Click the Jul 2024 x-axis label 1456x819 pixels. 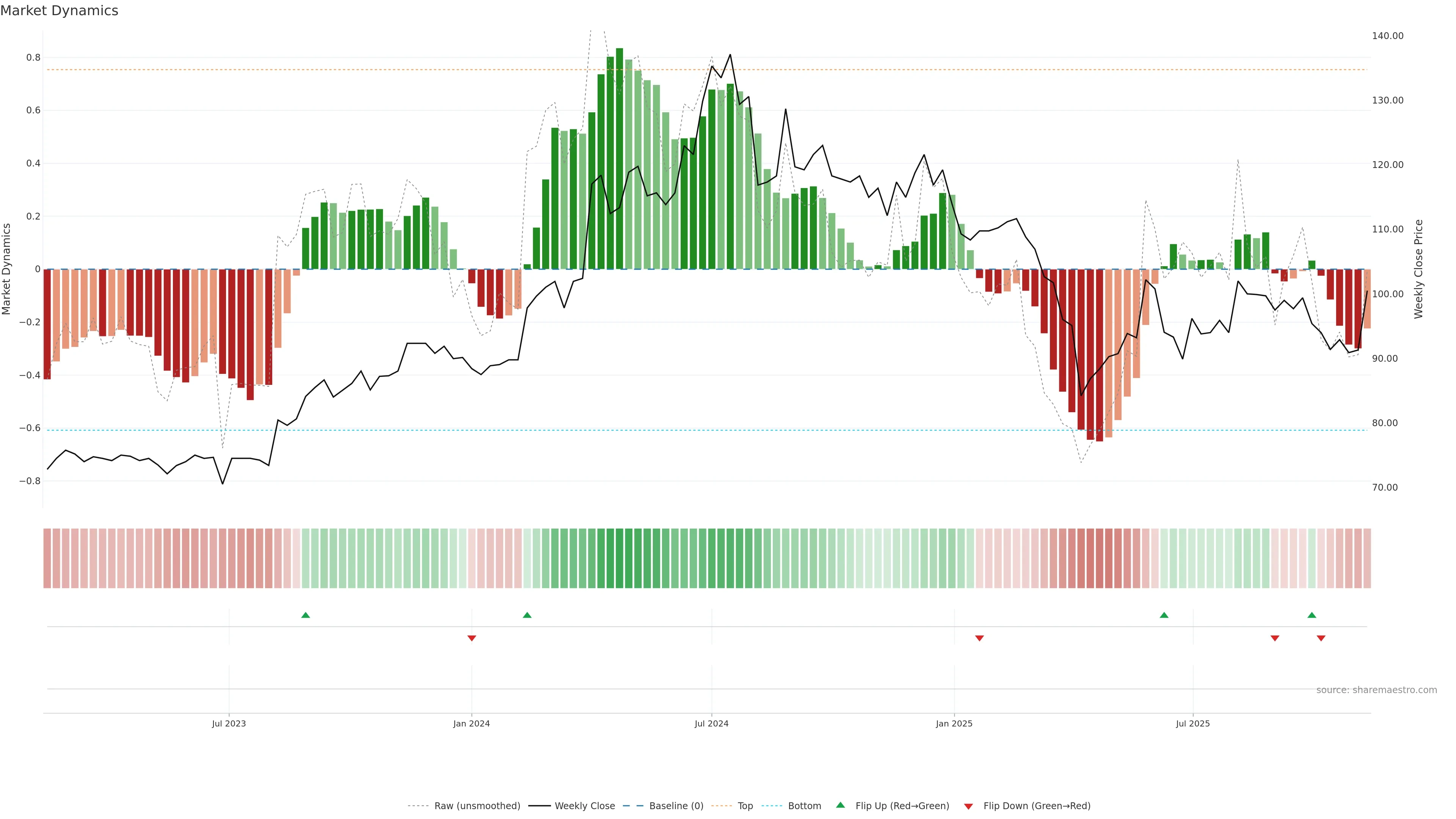point(711,723)
